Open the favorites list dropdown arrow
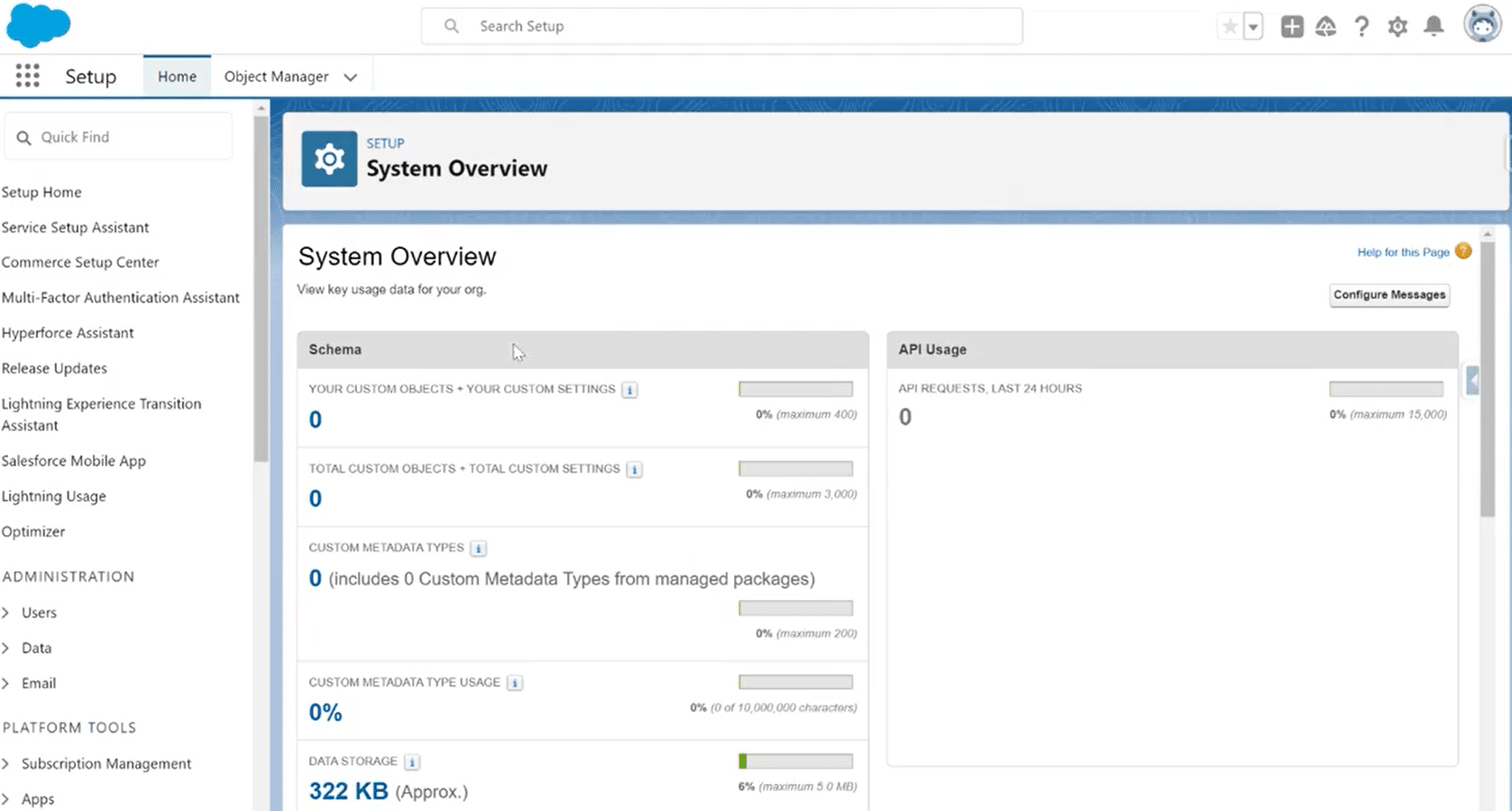Screen dimensions: 1512x811 click(x=1252, y=26)
